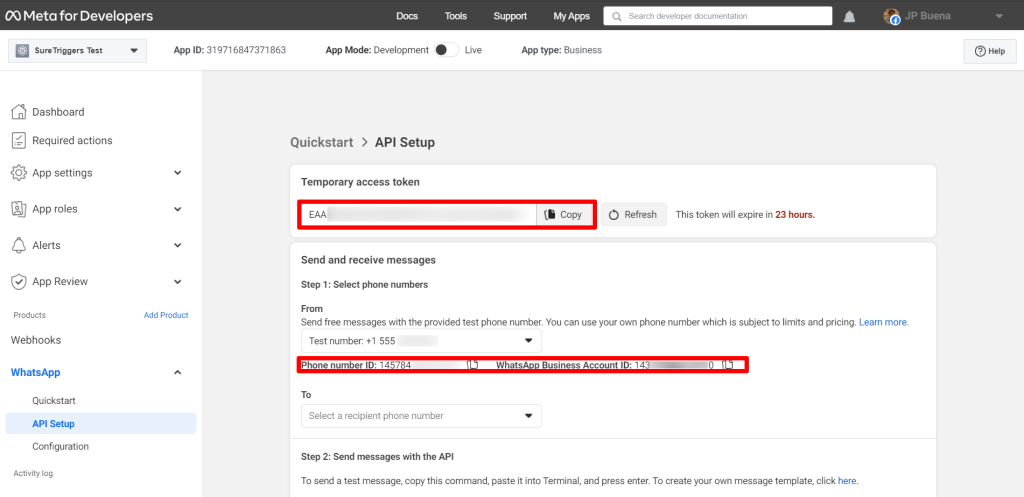1024x497 pixels.
Task: Copy the WhatsApp Business Account ID
Action: coord(729,366)
